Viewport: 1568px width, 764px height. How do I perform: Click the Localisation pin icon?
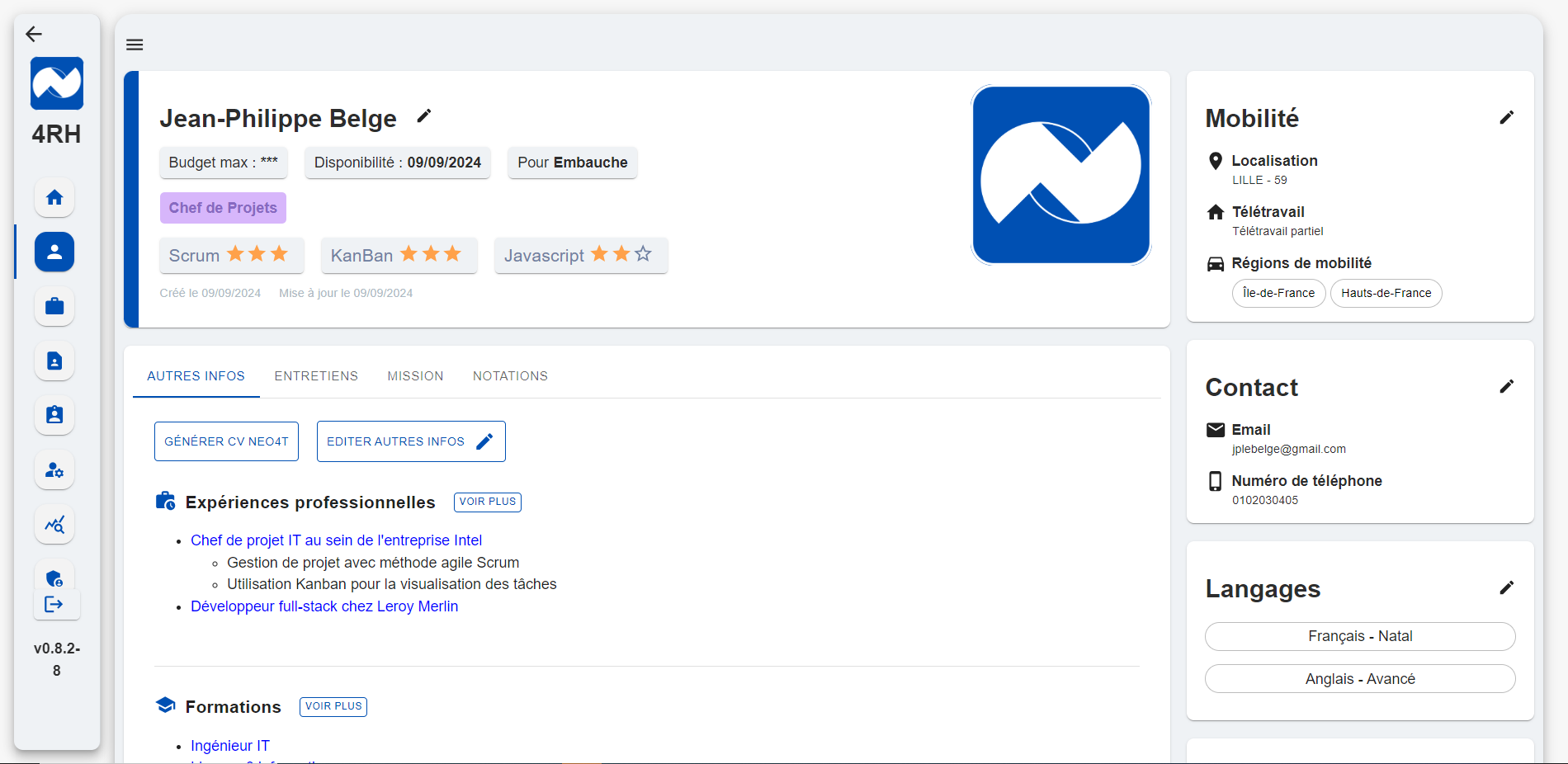tap(1215, 161)
